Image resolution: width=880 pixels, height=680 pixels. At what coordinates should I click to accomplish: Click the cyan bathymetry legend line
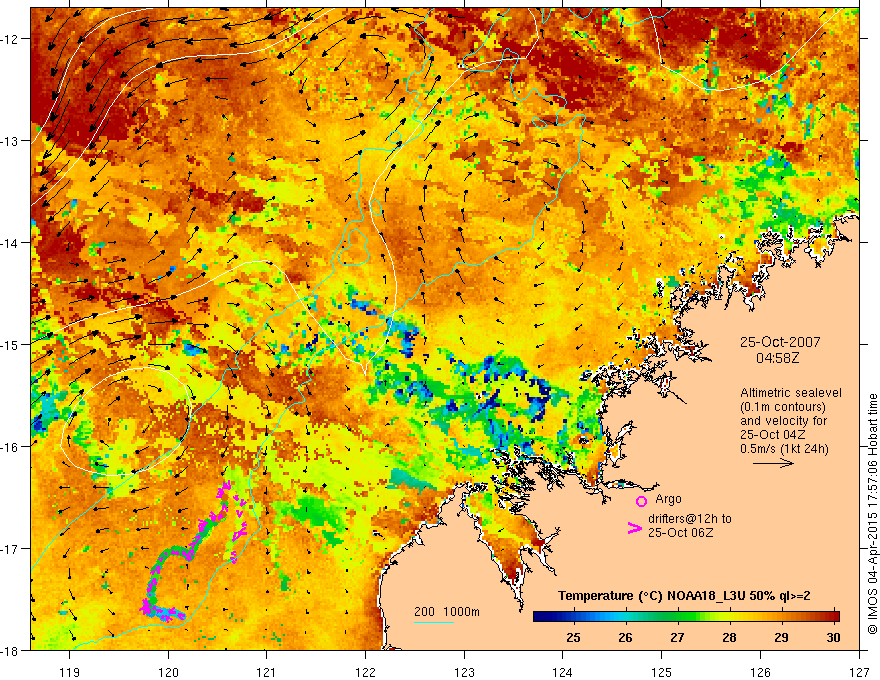pos(434,622)
